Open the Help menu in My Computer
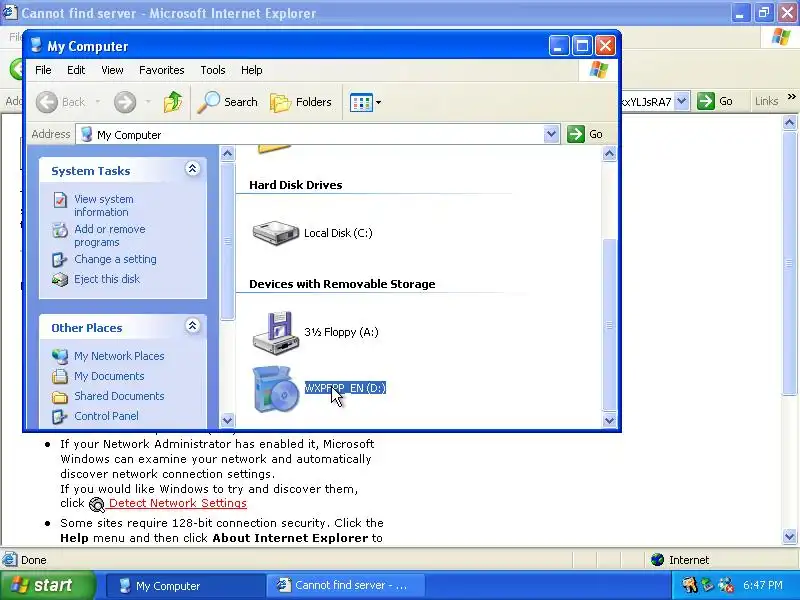 point(252,70)
